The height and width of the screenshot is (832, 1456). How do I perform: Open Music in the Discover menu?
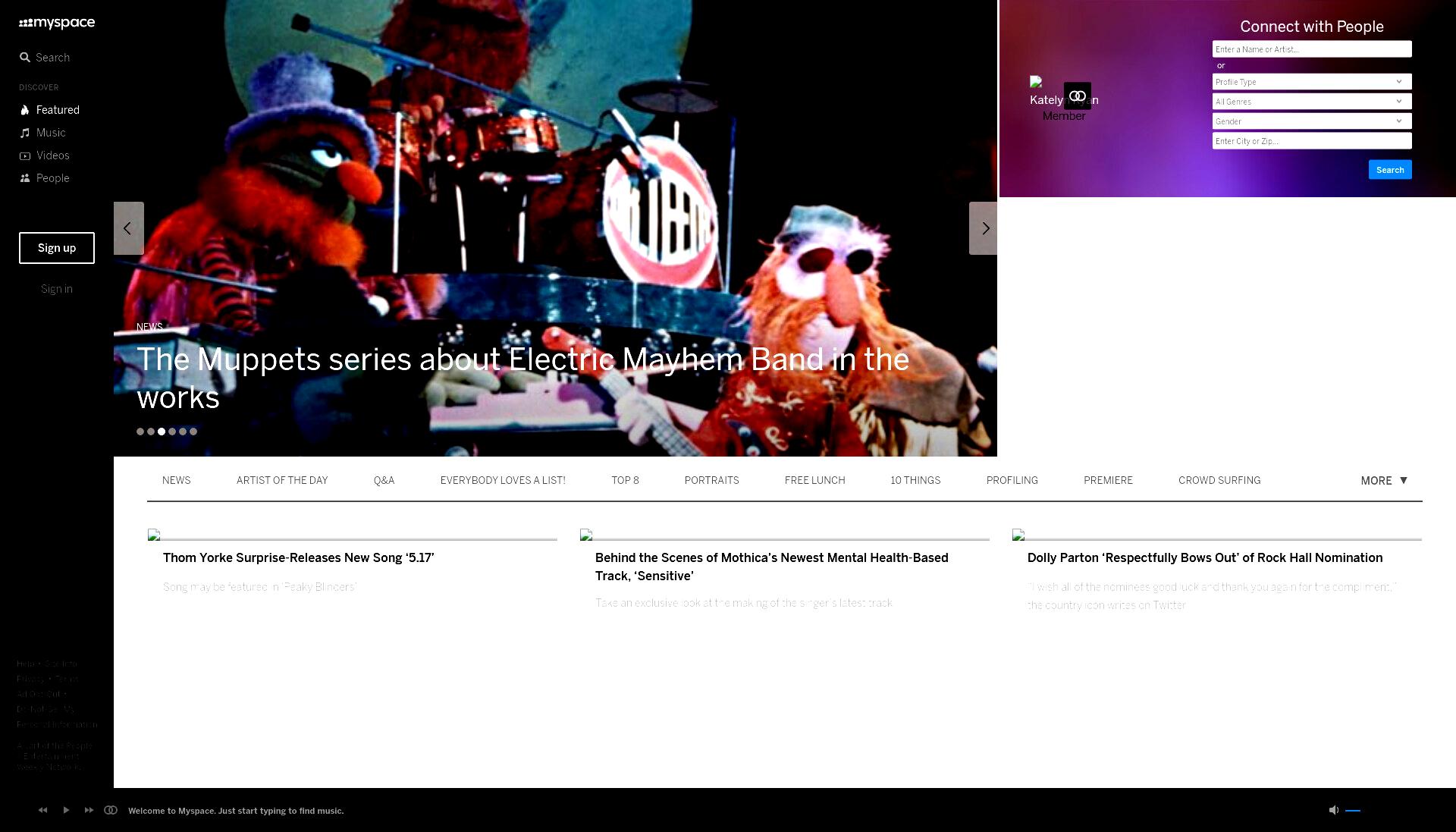42,133
